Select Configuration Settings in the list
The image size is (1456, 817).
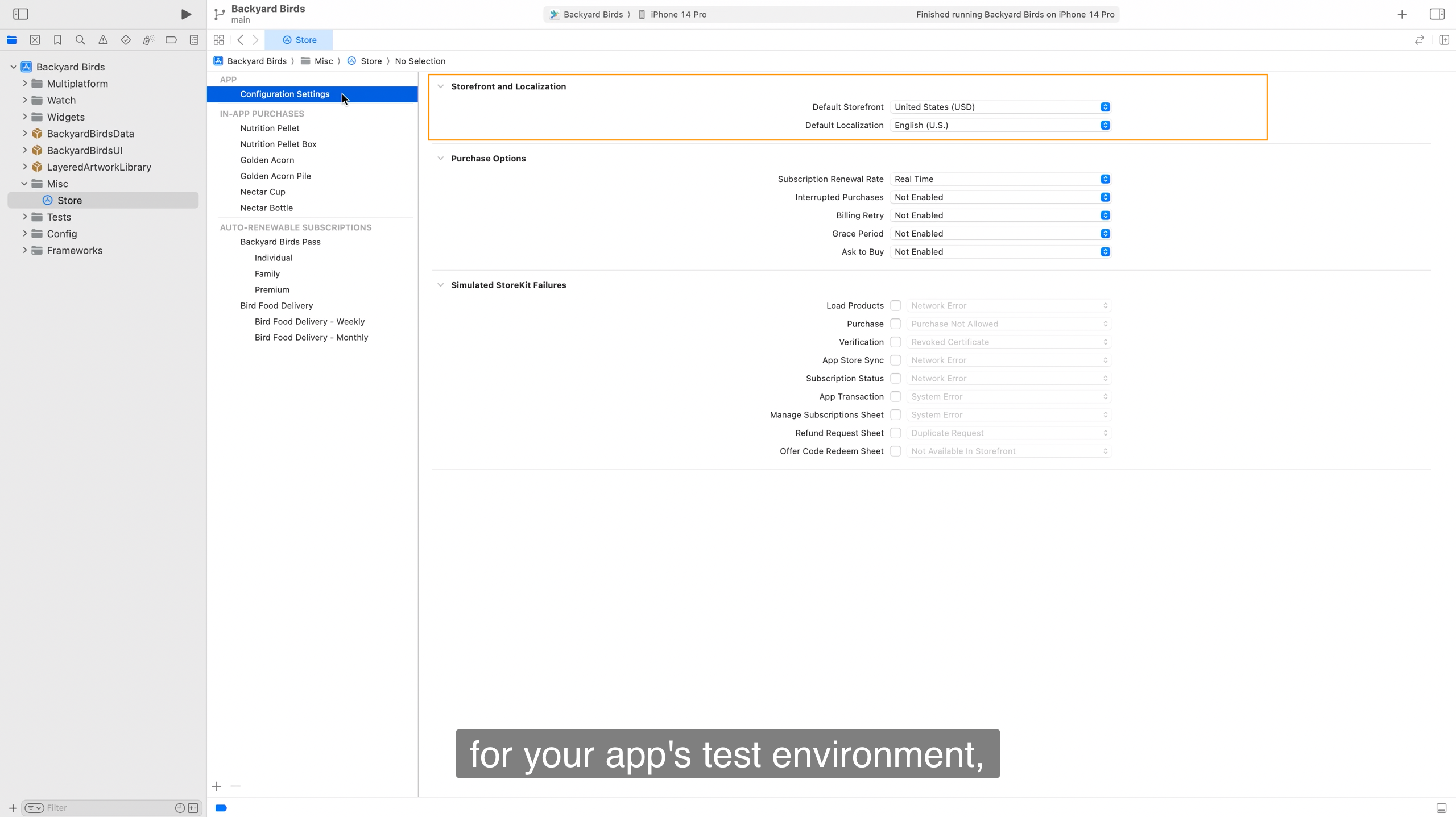(x=312, y=94)
